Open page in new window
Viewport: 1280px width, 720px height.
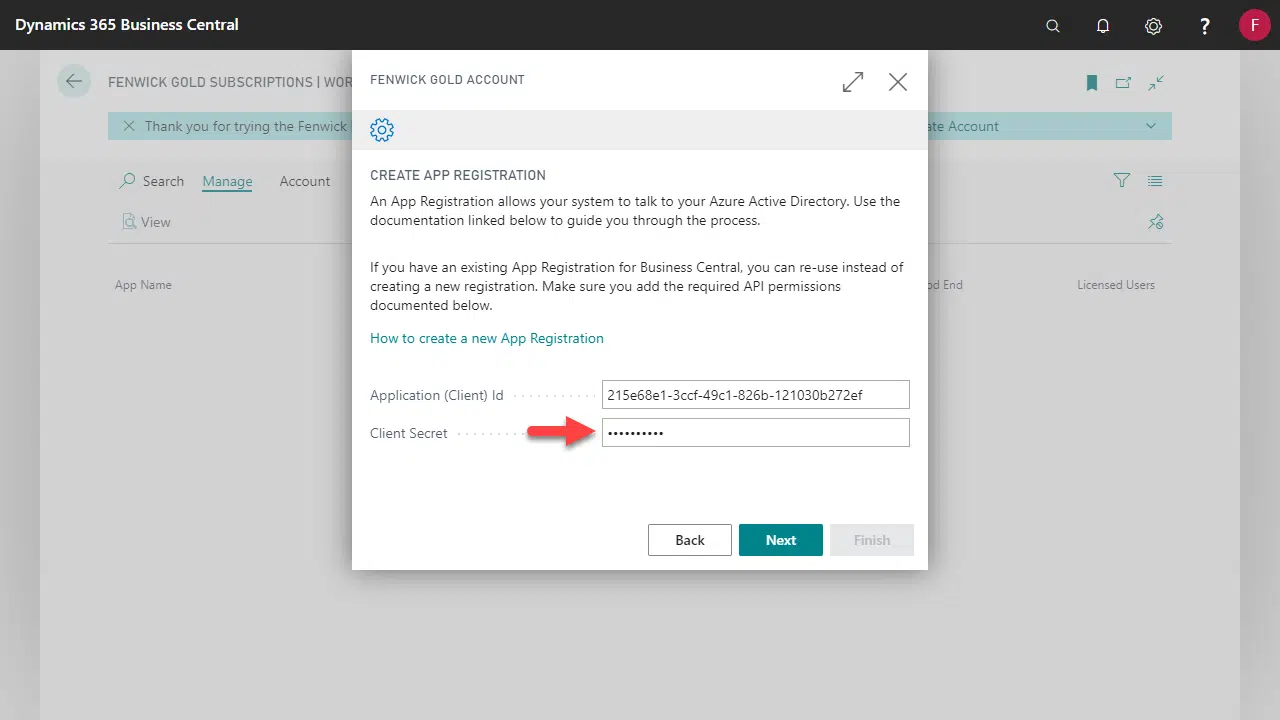coord(1123,83)
